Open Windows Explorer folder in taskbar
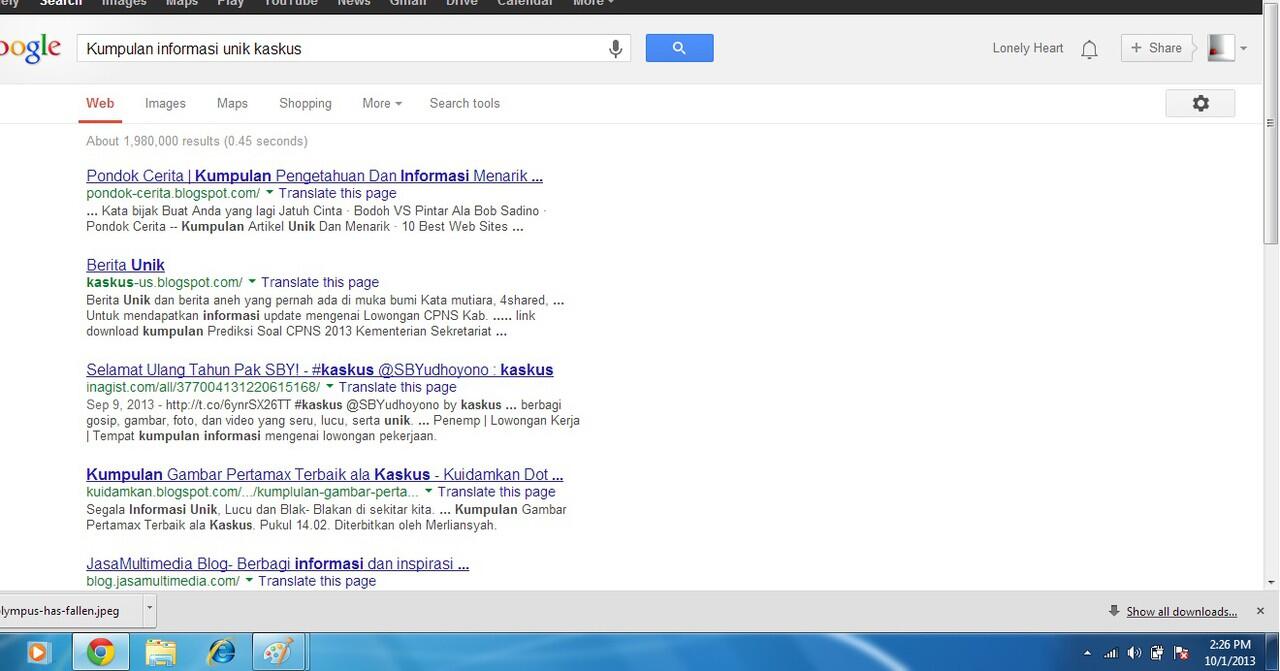 [160, 653]
